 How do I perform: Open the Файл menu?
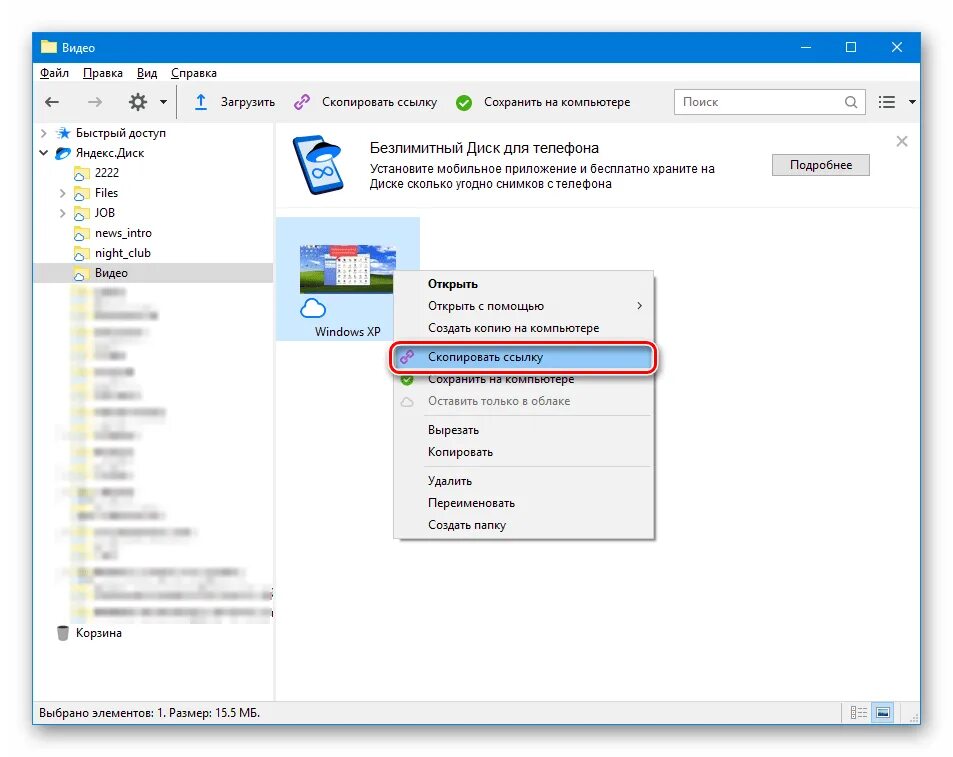[x=54, y=73]
